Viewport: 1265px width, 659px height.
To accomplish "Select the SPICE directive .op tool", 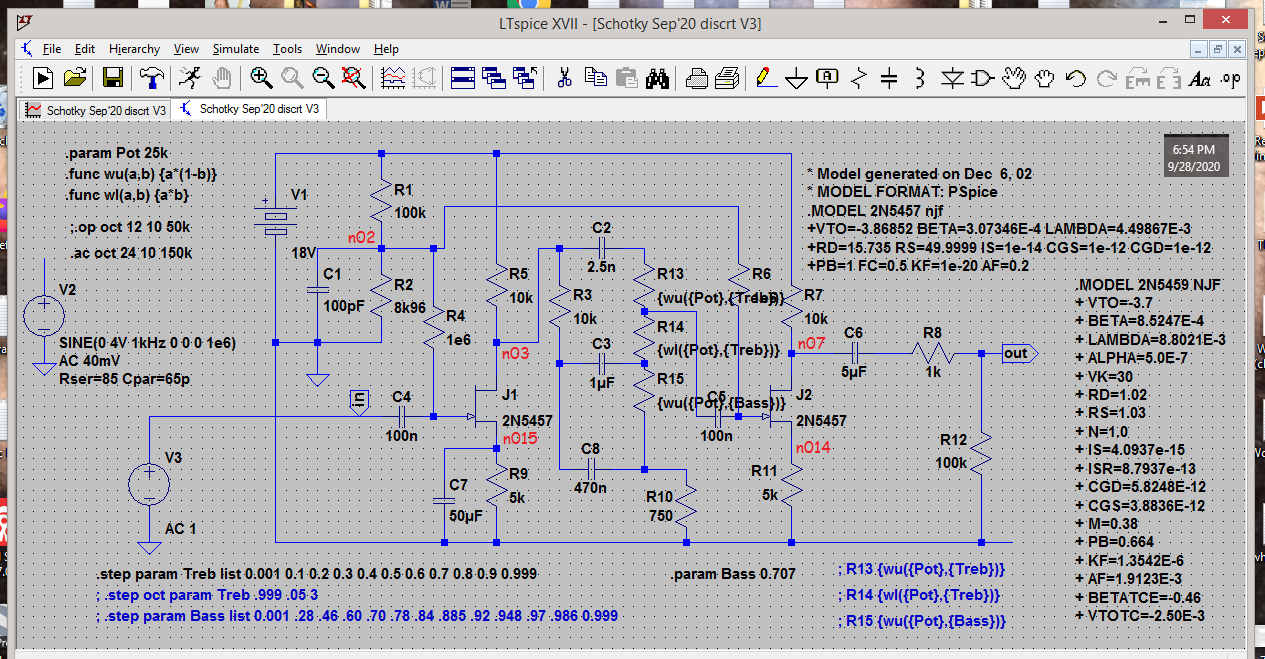I will [1231, 77].
